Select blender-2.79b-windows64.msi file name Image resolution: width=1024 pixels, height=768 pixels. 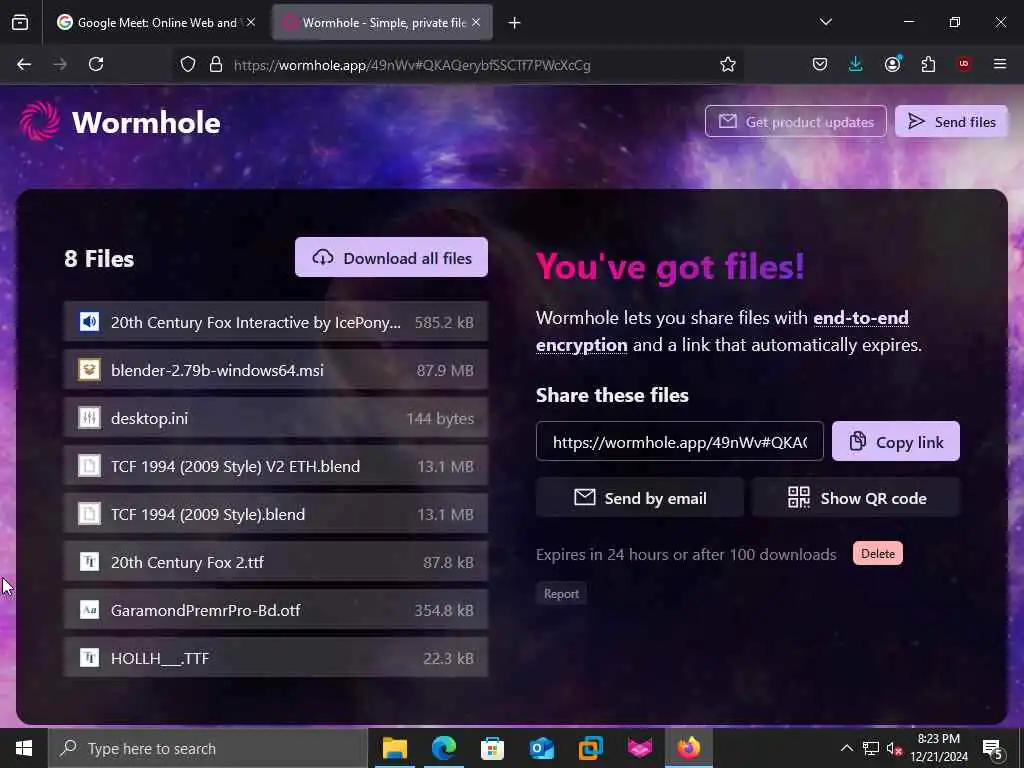(x=217, y=370)
